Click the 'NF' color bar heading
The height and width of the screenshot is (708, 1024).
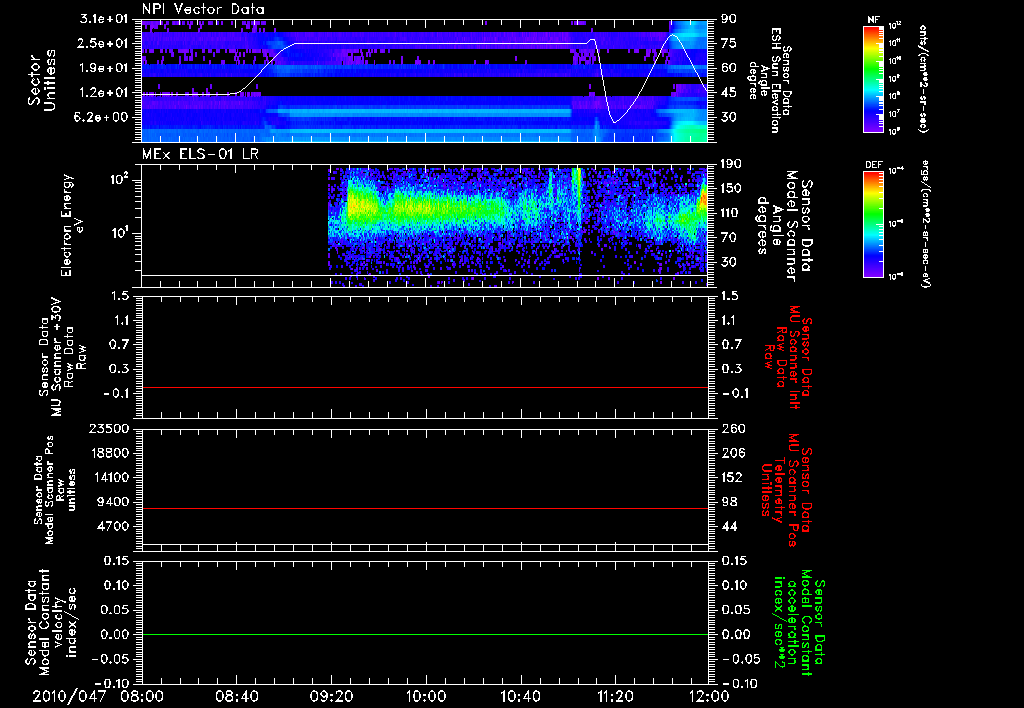click(874, 20)
